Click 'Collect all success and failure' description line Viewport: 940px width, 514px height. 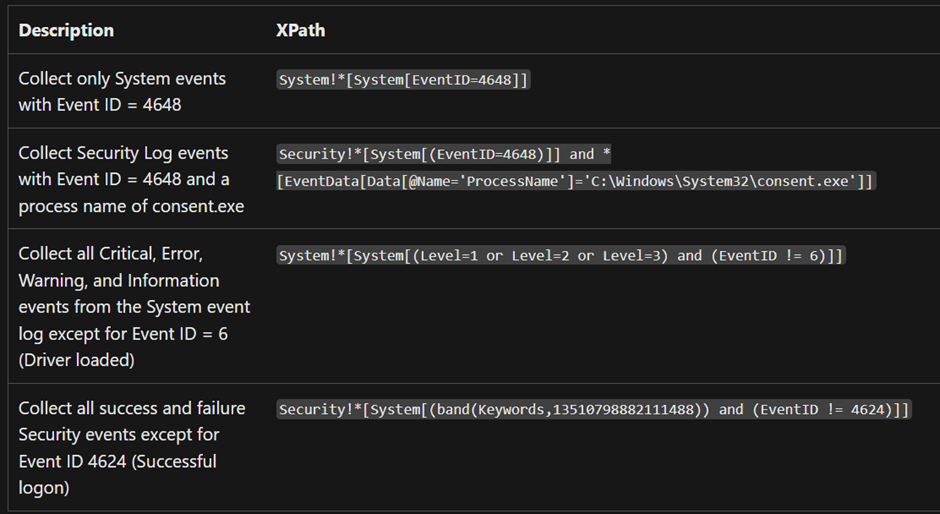(131, 408)
